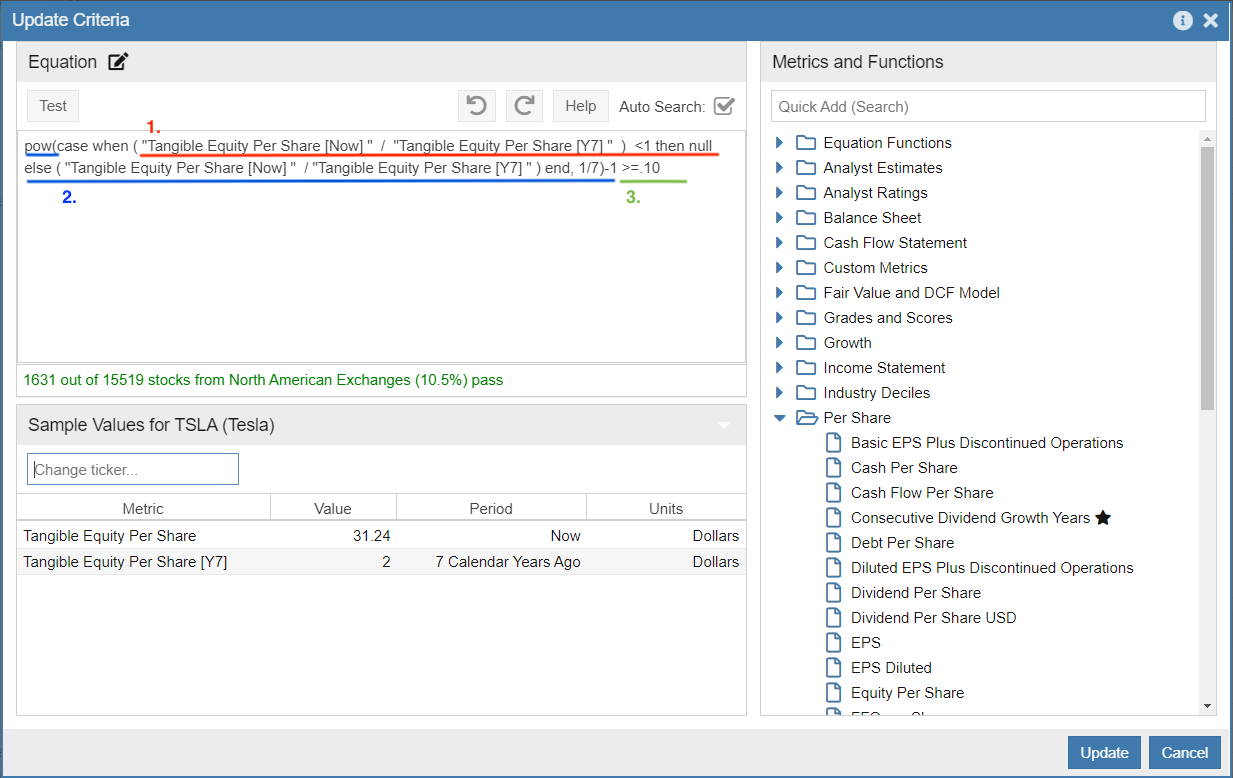Focus the Quick Add search field

point(988,106)
